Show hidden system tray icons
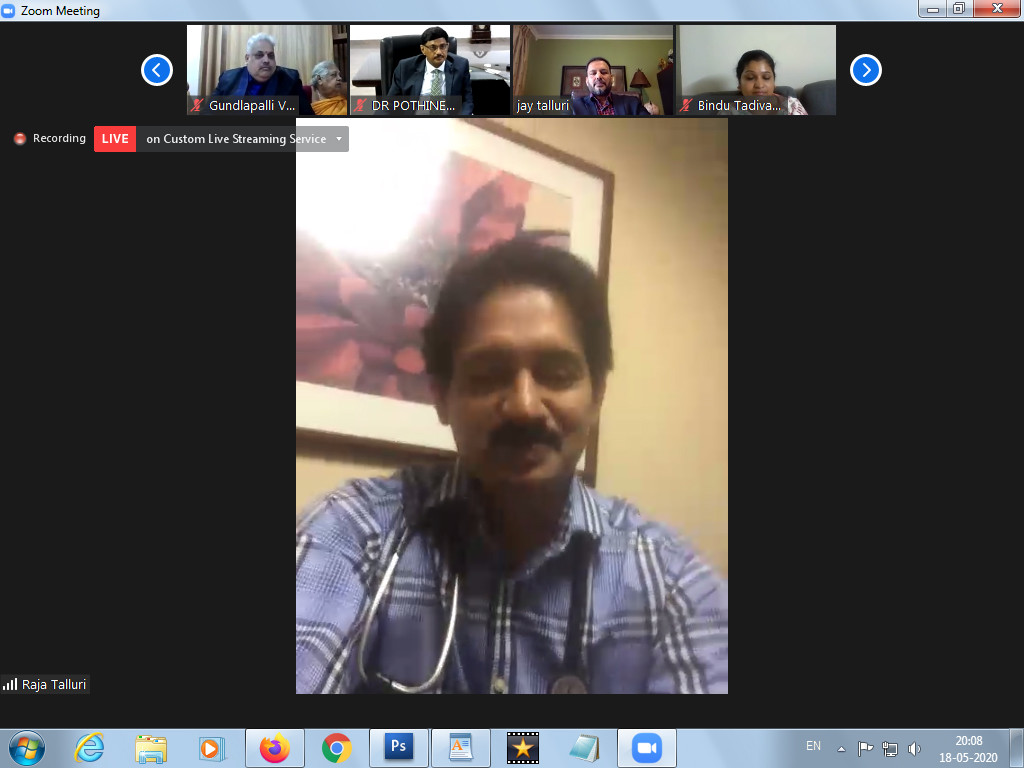Screen dimensions: 1024x768 [841, 748]
